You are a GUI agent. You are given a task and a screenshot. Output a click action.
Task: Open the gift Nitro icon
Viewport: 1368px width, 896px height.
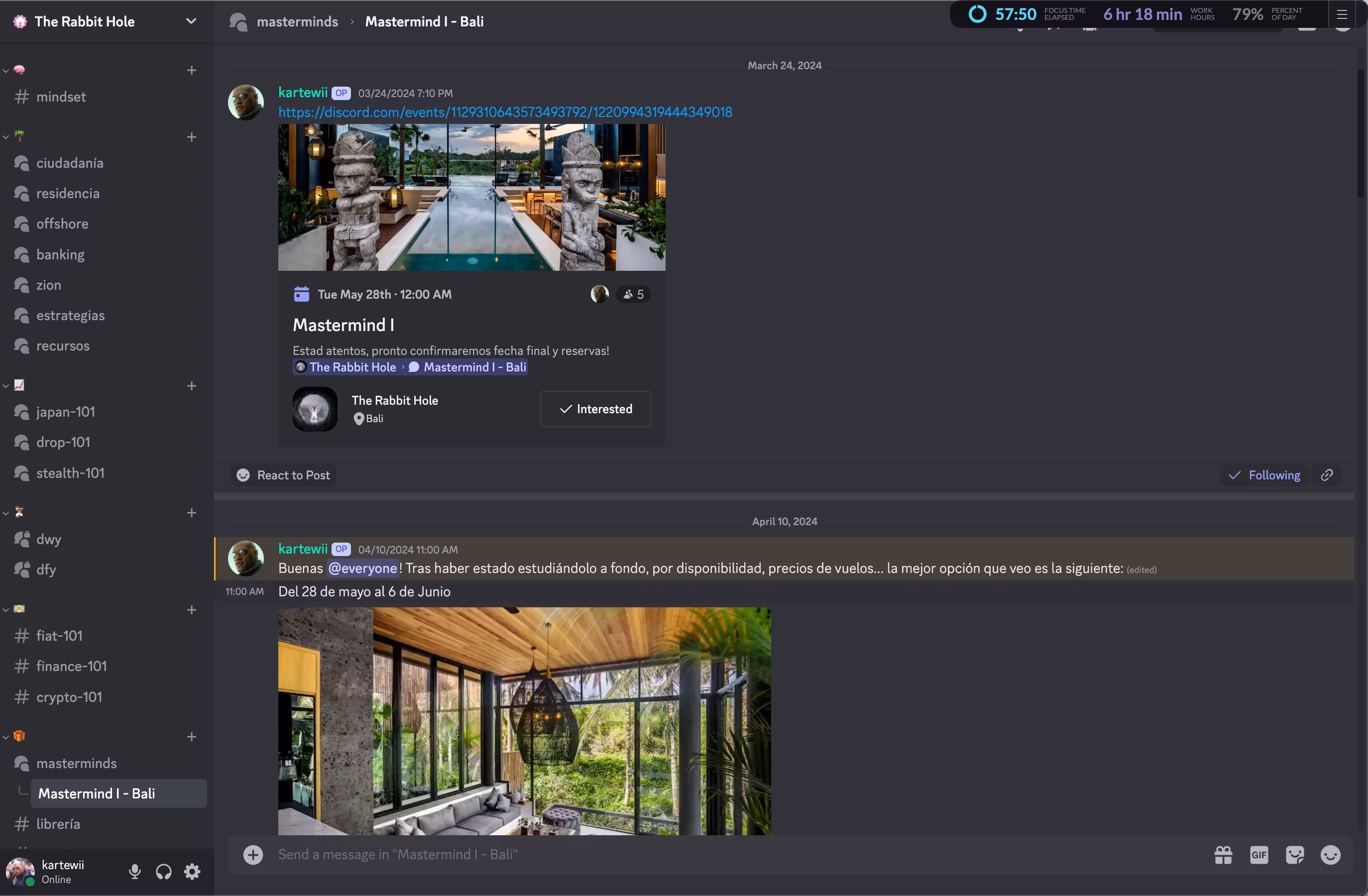[x=1223, y=855]
